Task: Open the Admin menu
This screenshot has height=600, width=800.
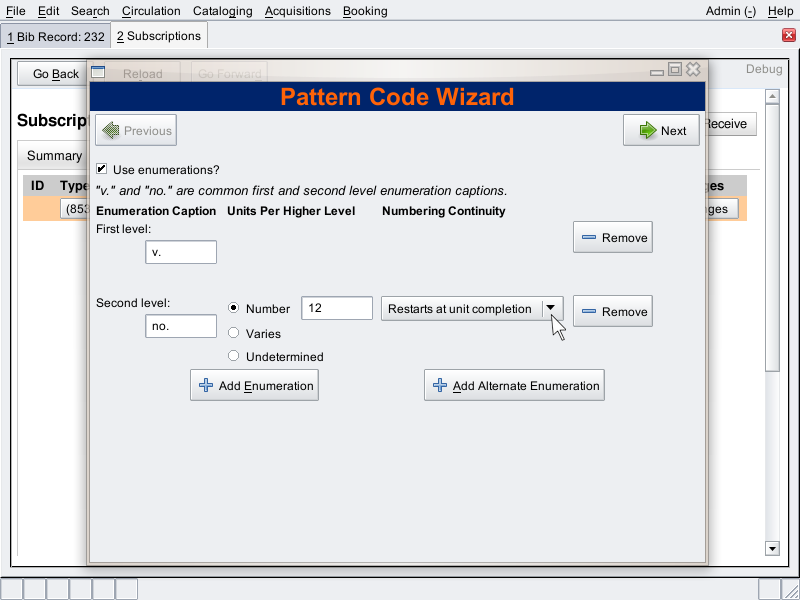Action: (730, 11)
